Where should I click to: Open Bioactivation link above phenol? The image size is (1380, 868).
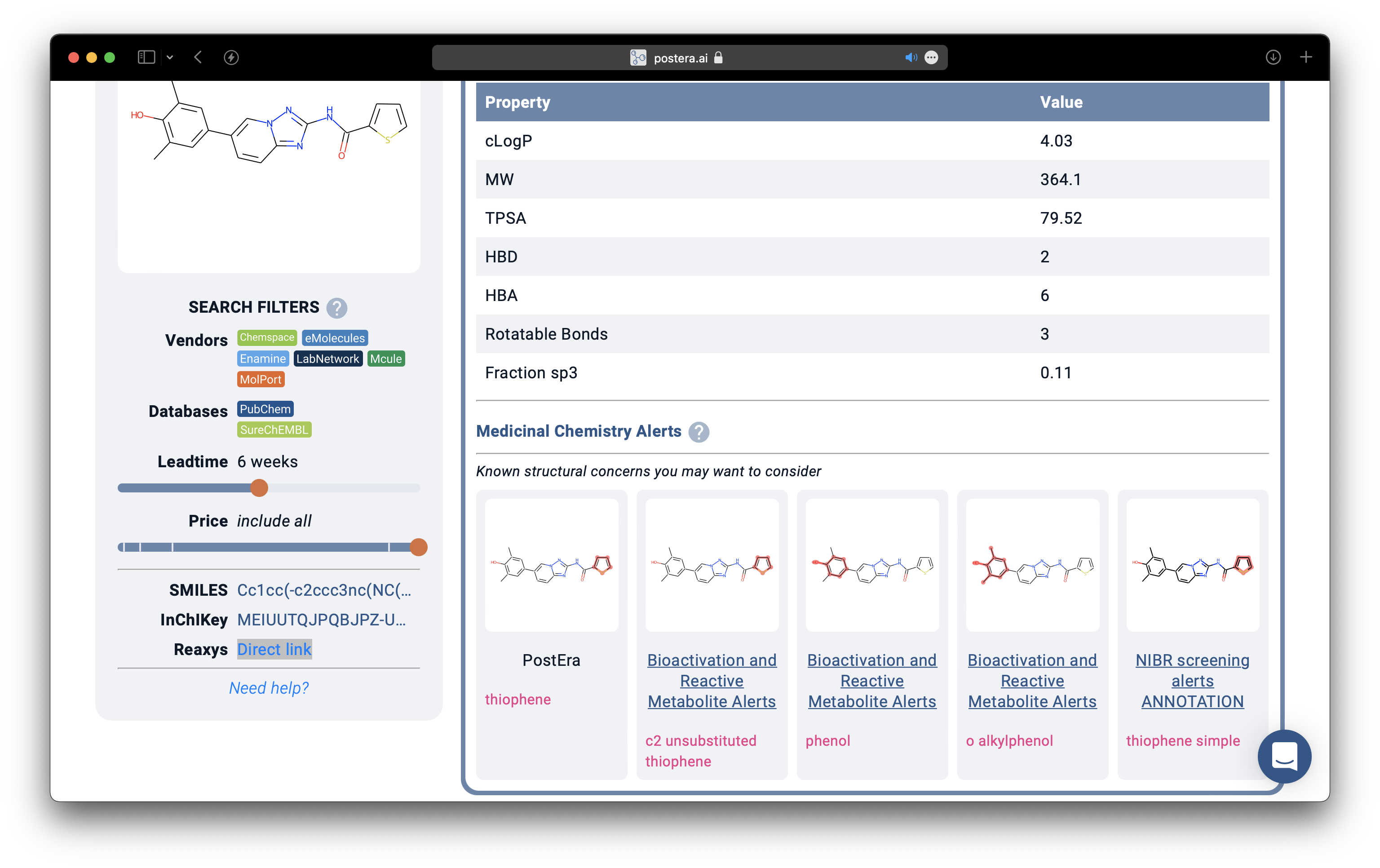pos(872,681)
